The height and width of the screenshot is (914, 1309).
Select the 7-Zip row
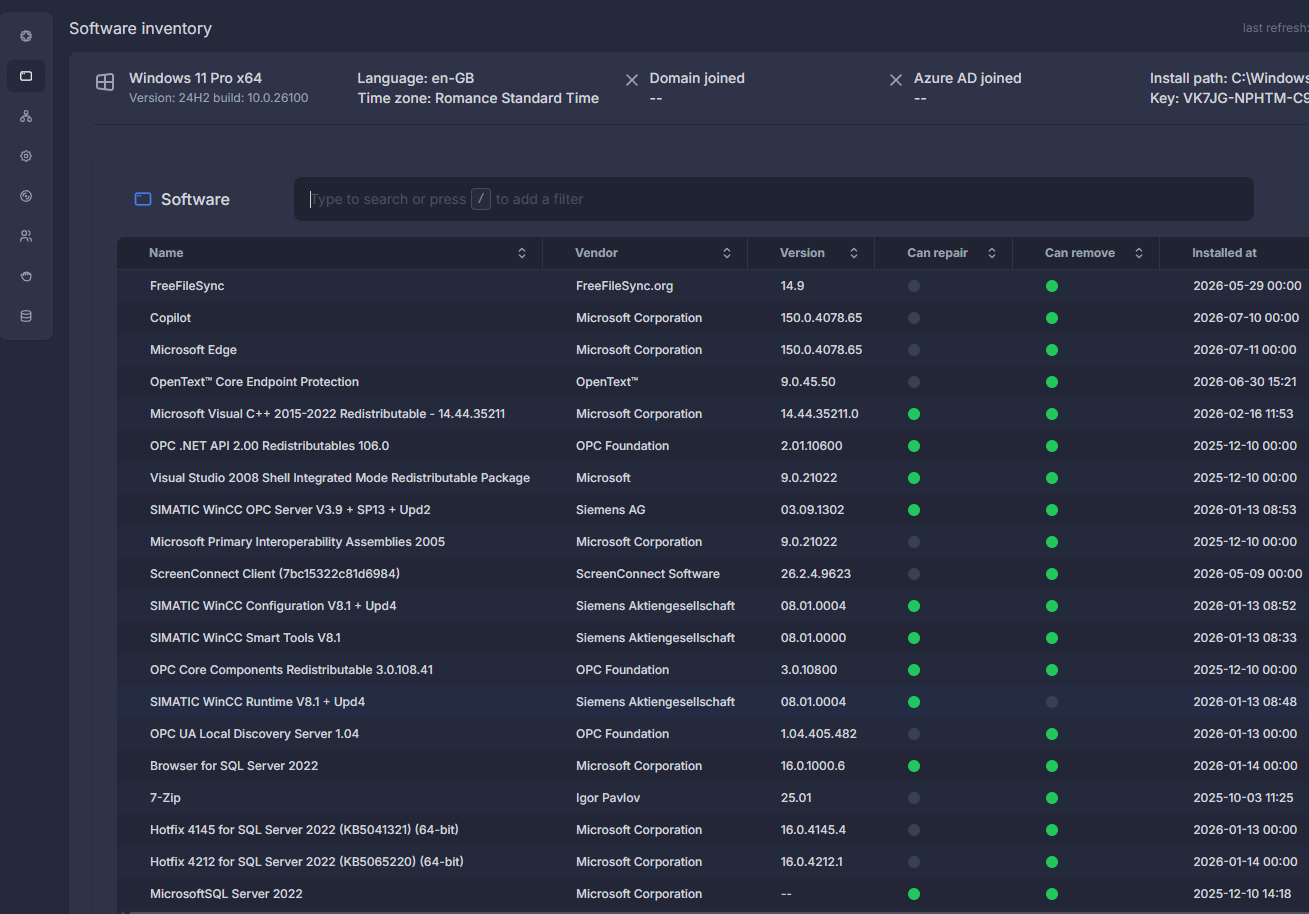tap(713, 798)
